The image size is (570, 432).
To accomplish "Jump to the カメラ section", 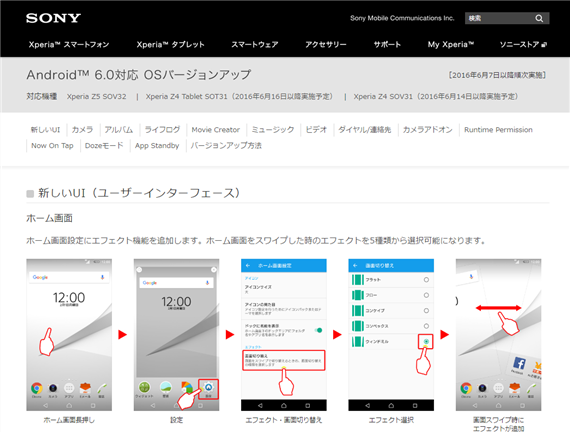I will (x=82, y=129).
